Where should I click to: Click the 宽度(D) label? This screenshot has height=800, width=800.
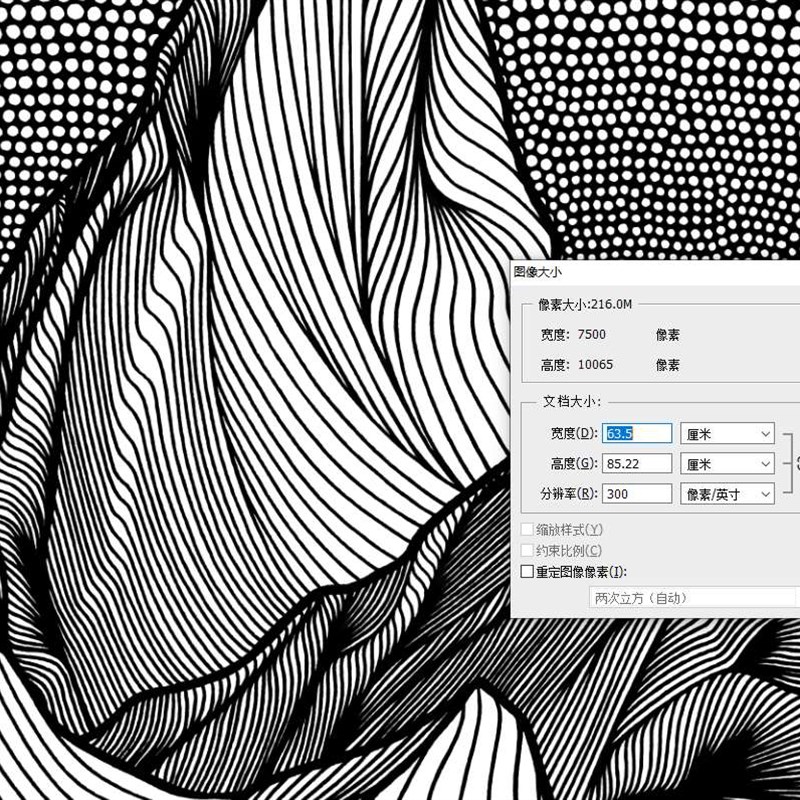(x=574, y=433)
